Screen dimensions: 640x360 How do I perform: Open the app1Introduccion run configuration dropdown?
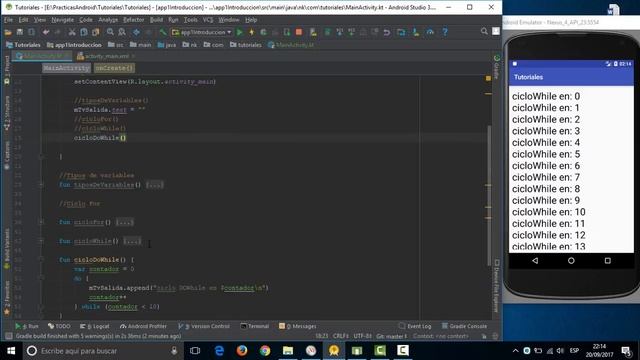(x=202, y=32)
